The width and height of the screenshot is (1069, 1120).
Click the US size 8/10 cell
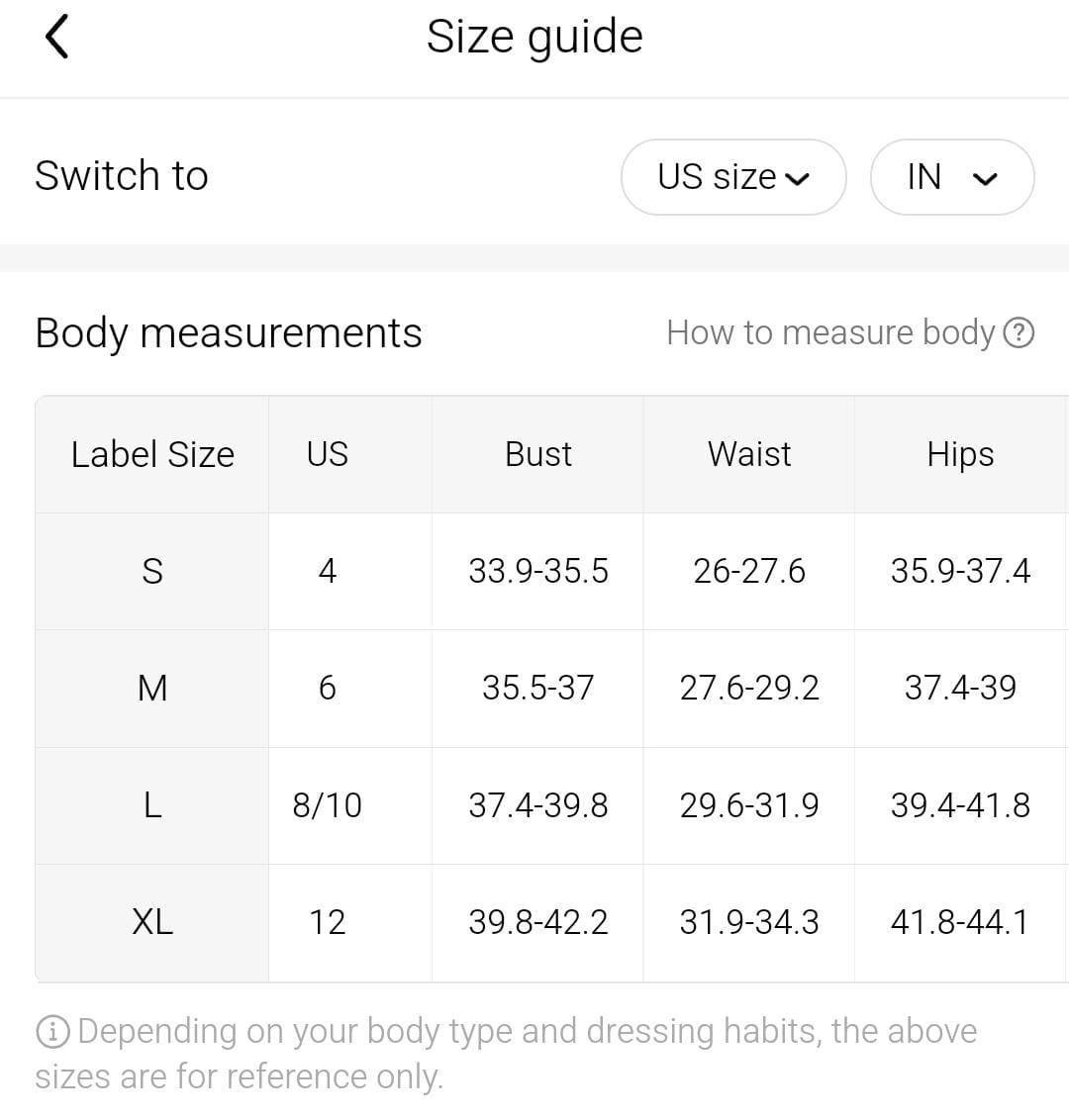pos(328,805)
